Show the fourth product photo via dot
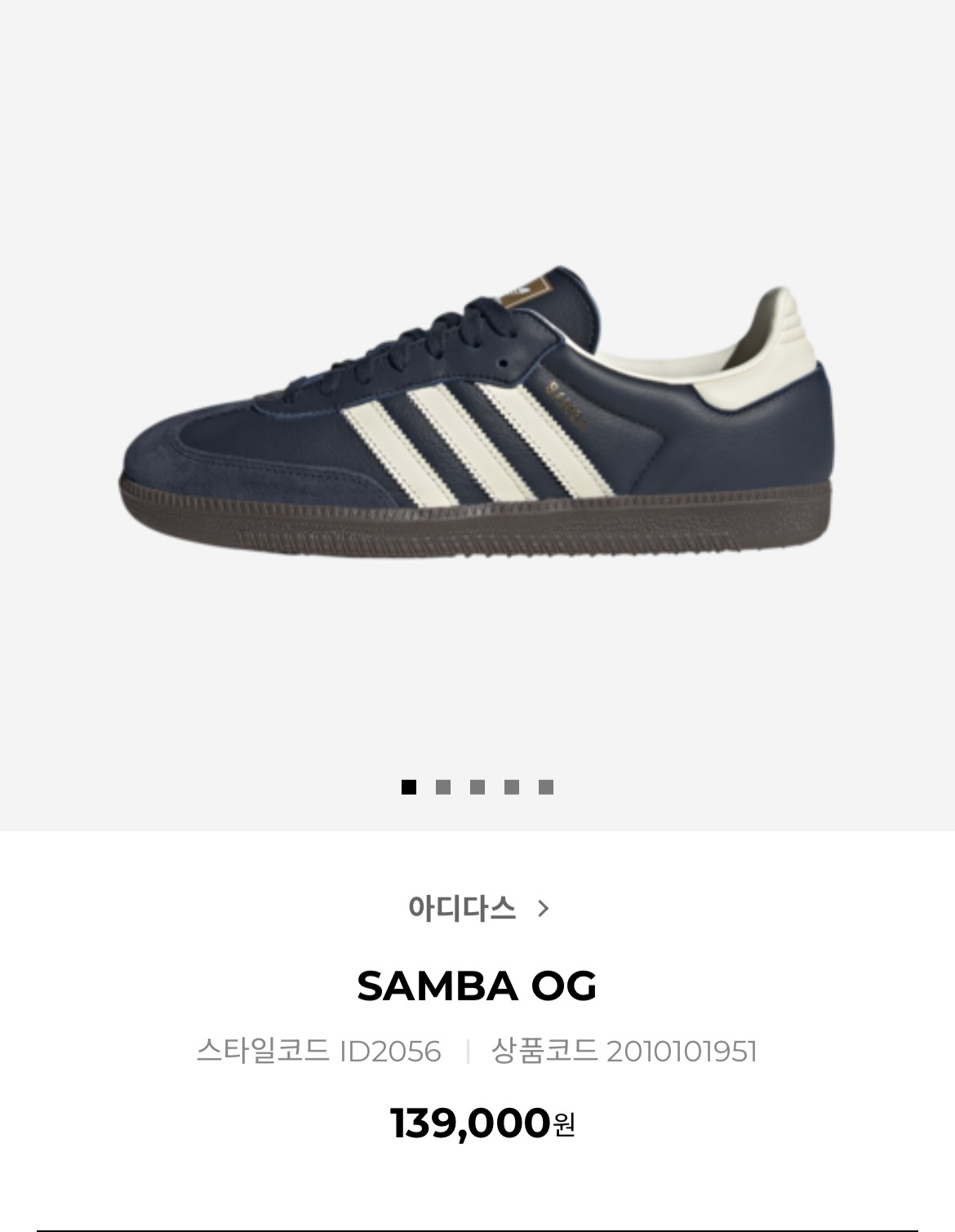Screen dimensions: 955x1232 (512, 787)
